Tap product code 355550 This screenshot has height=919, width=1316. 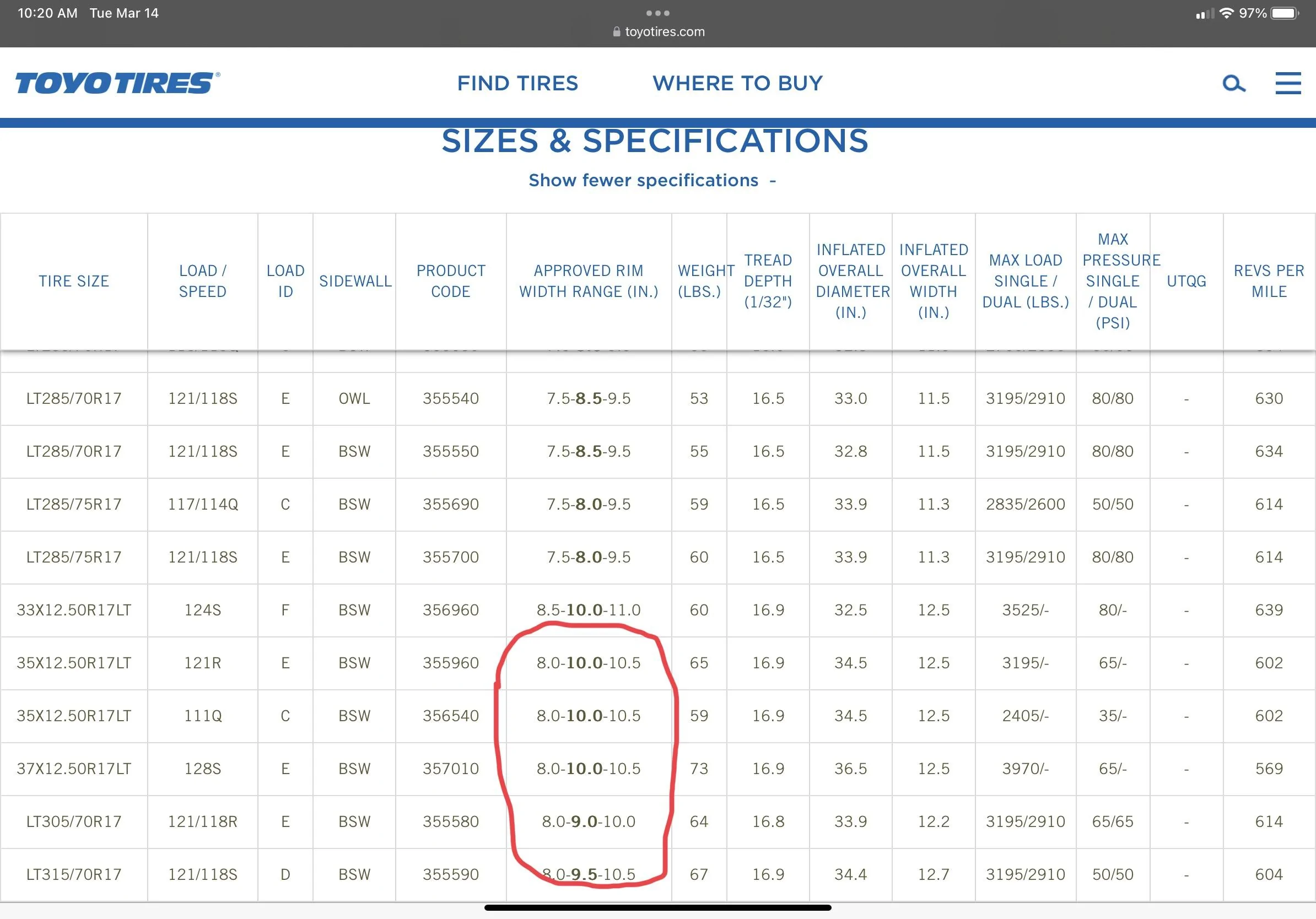[450, 451]
